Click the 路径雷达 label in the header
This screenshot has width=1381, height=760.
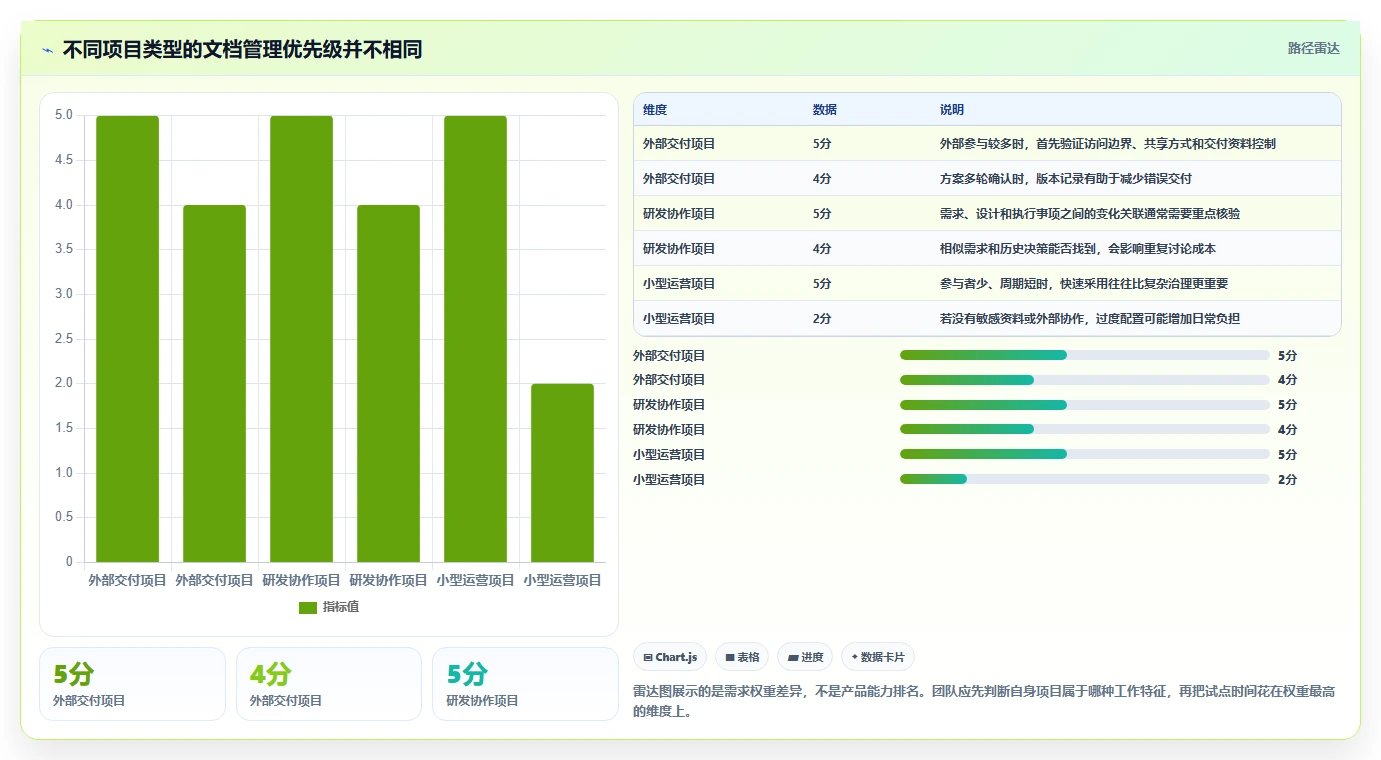[1313, 48]
